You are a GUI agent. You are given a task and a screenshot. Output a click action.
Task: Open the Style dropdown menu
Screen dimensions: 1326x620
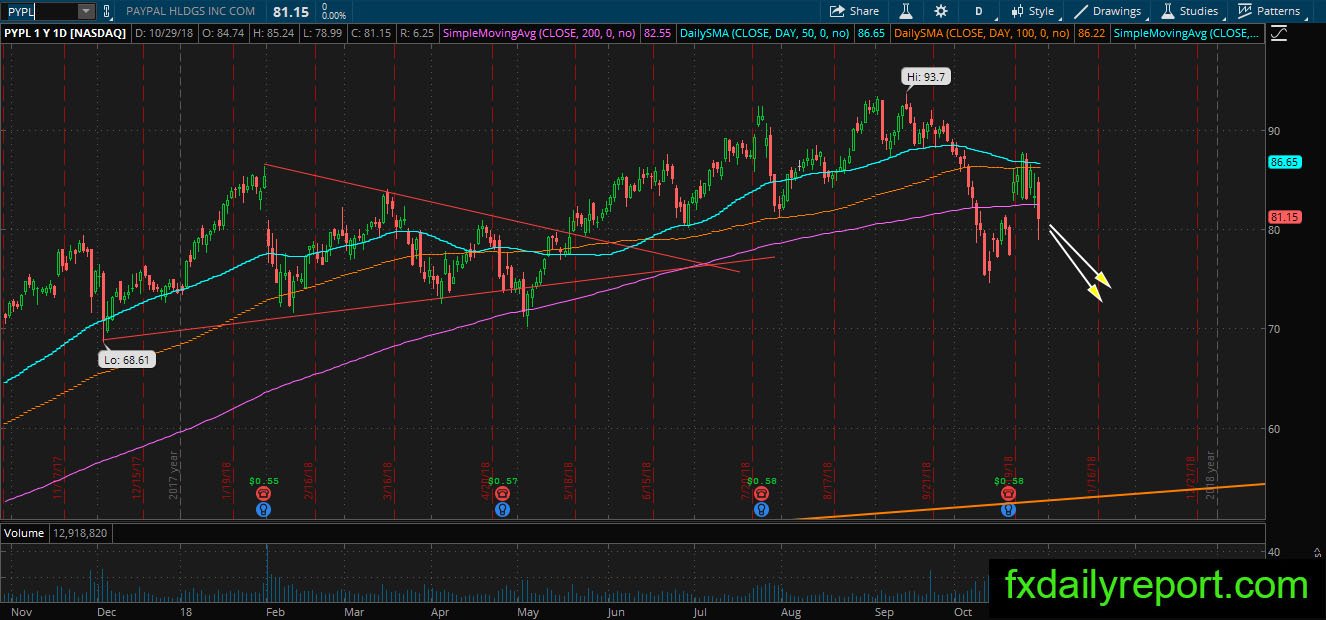tap(1033, 11)
